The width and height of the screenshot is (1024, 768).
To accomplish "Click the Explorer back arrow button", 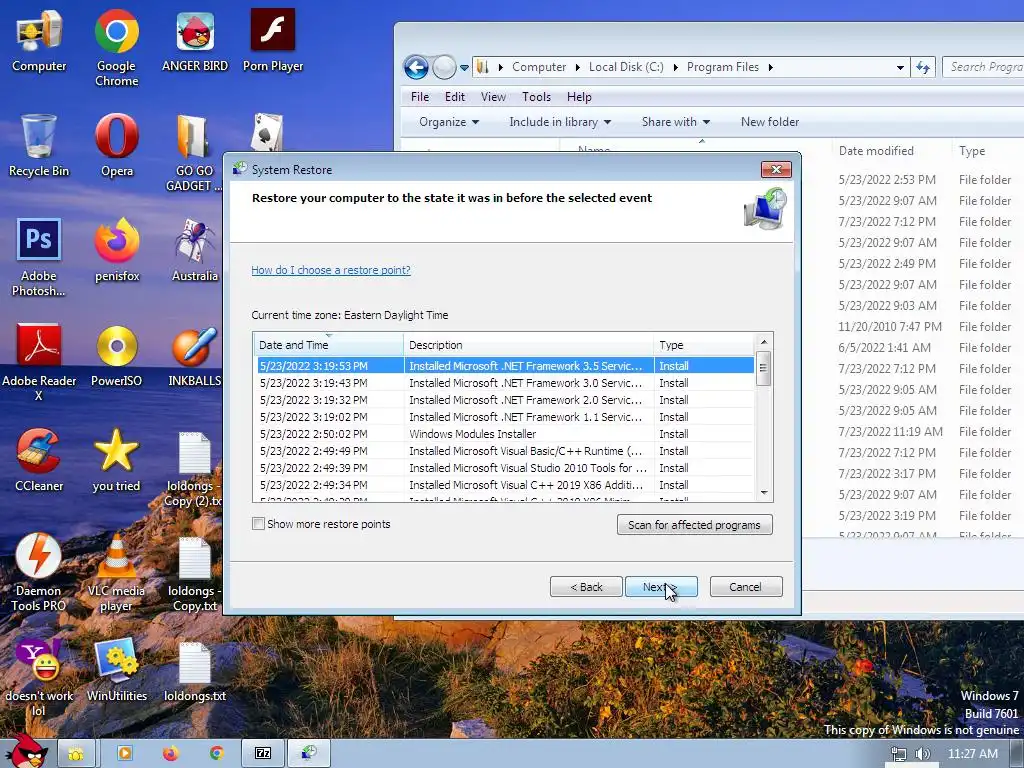I will point(415,67).
